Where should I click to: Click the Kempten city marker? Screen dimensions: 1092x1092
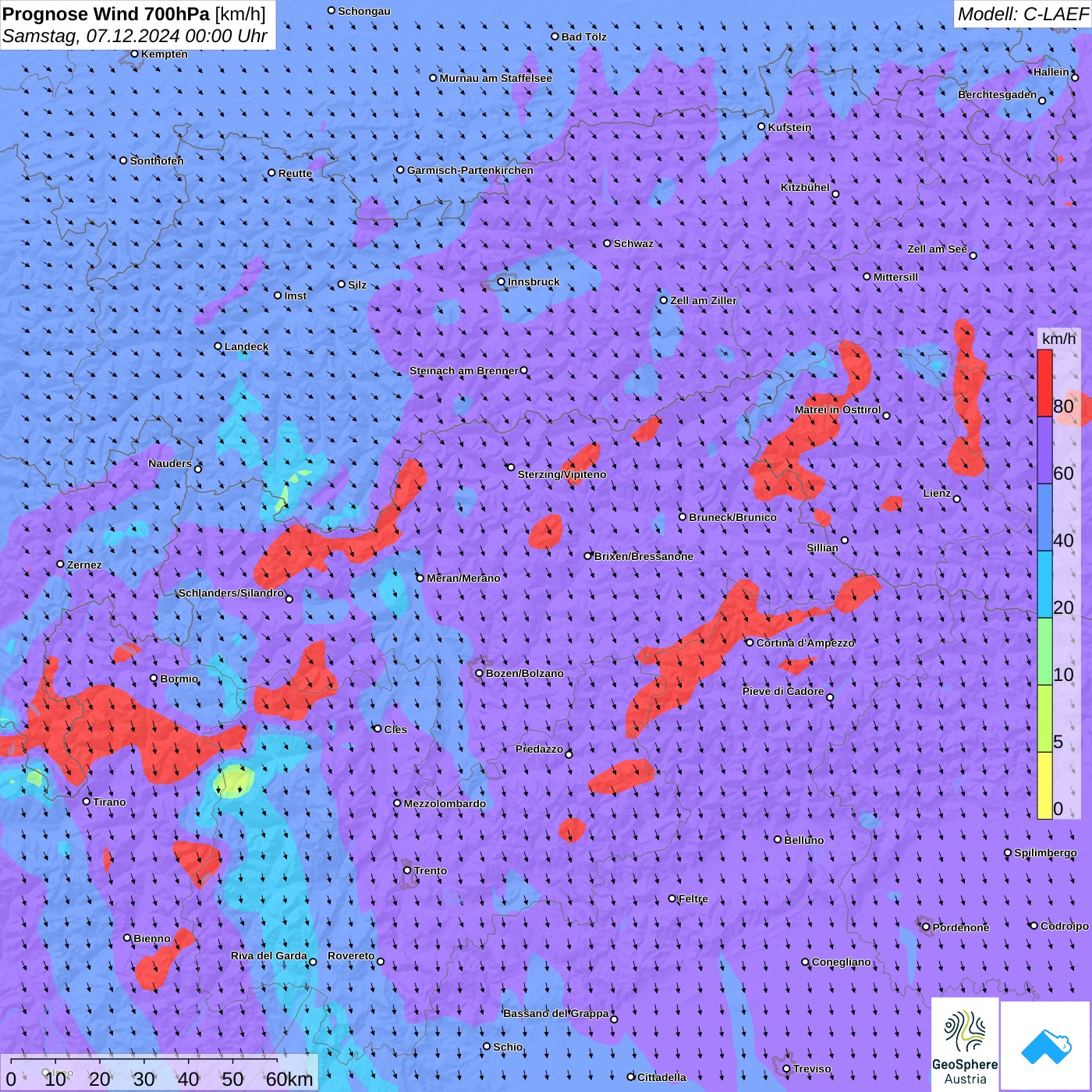click(x=134, y=54)
